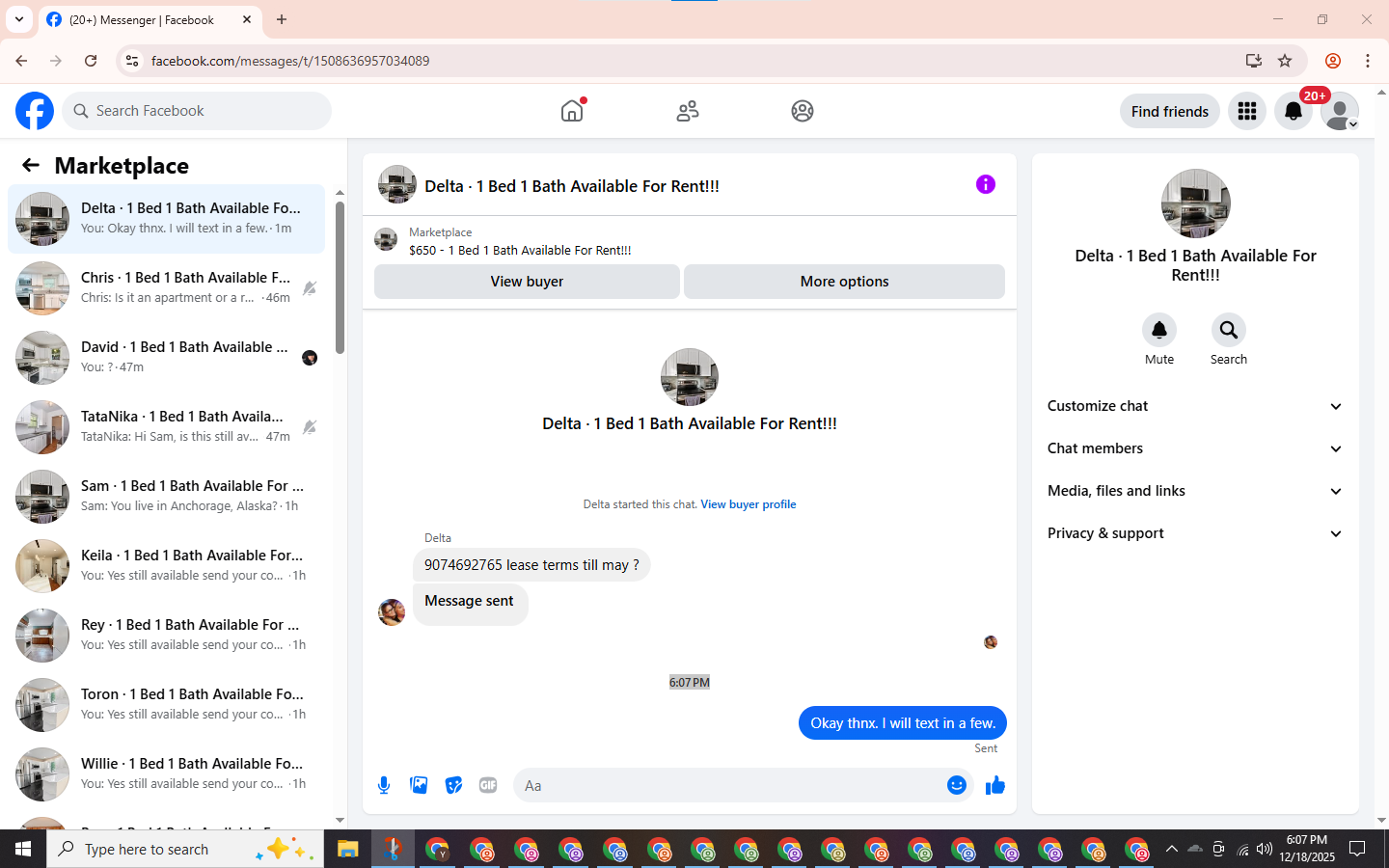View site information icon in address bar
This screenshot has height=868, width=1389.
[x=132, y=61]
